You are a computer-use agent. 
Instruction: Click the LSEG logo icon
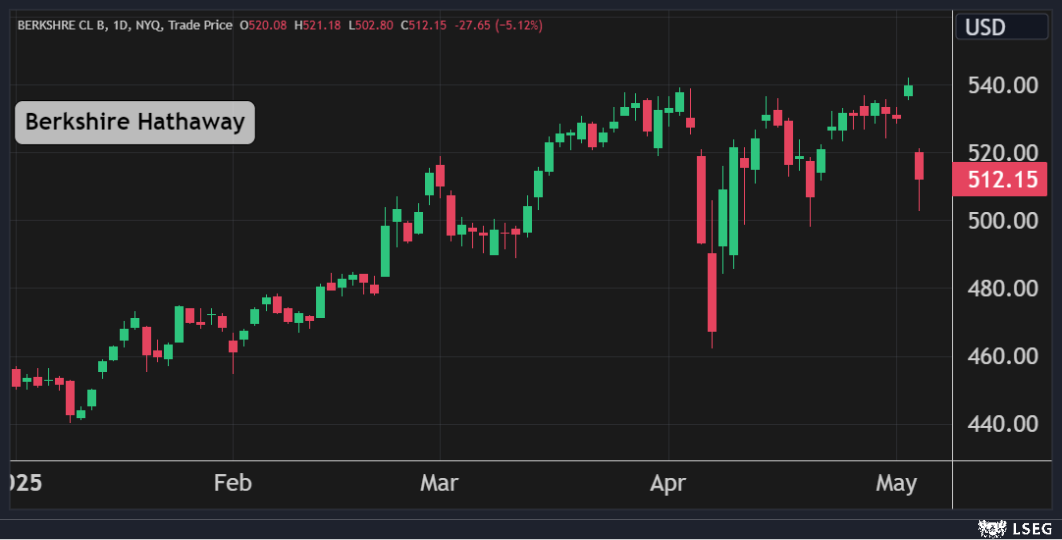[x=991, y=526]
